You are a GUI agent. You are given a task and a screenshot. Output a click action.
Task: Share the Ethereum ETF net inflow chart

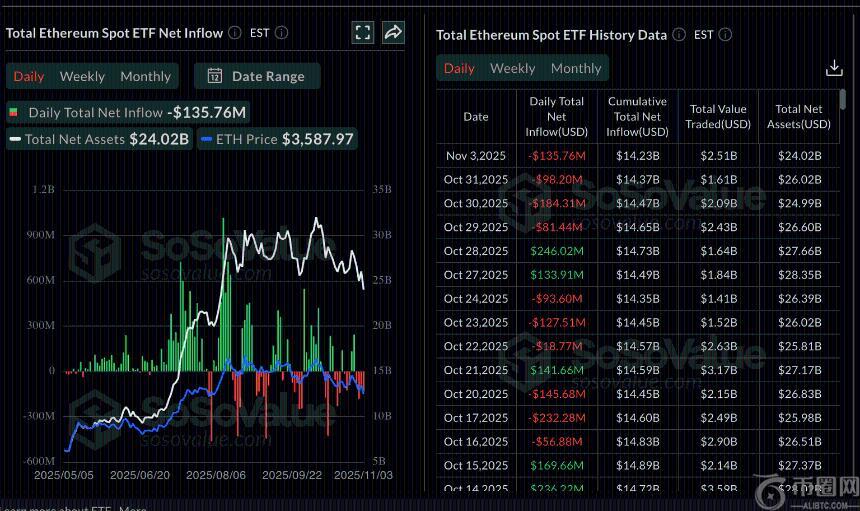pyautogui.click(x=393, y=32)
